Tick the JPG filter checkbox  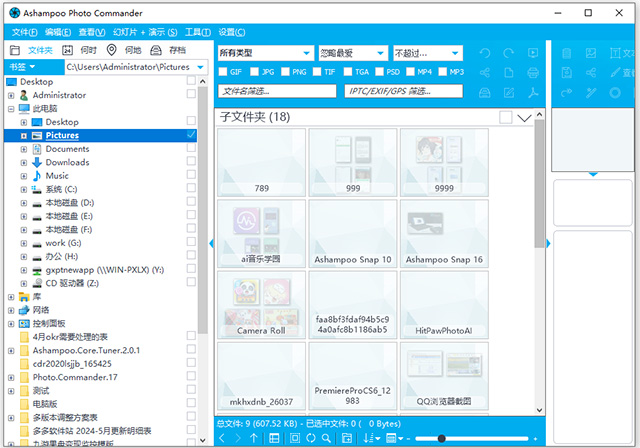(254, 72)
